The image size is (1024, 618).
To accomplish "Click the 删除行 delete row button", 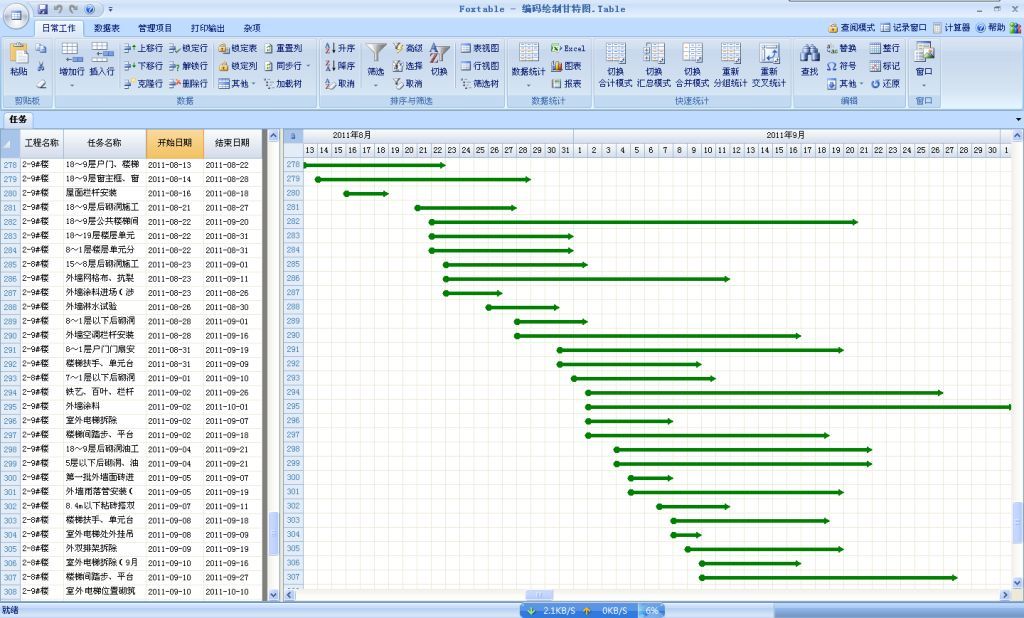I will pos(188,84).
